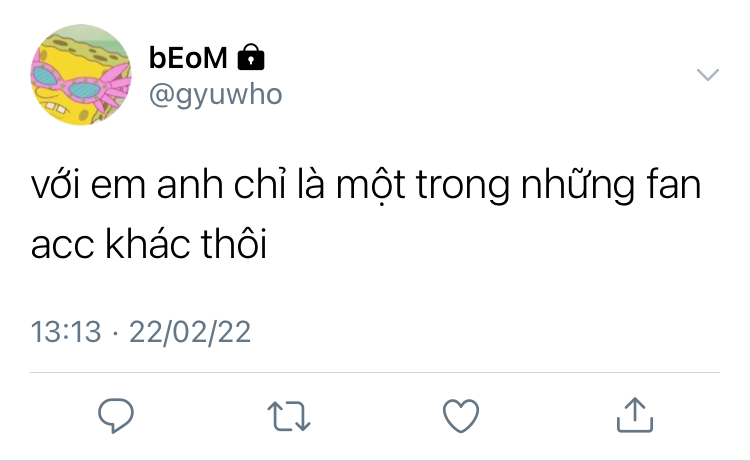Image resolution: width=750 pixels, height=461 pixels.
Task: Click the word "một" in the tweet
Action: pos(371,187)
